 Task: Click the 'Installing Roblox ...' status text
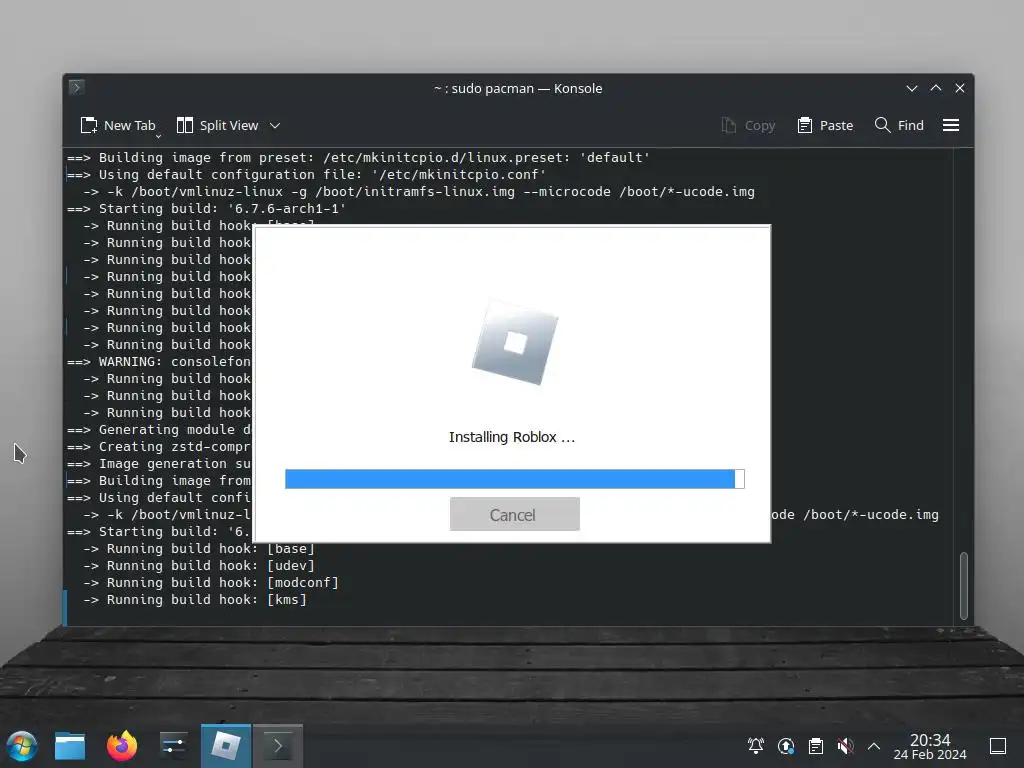[x=512, y=437]
